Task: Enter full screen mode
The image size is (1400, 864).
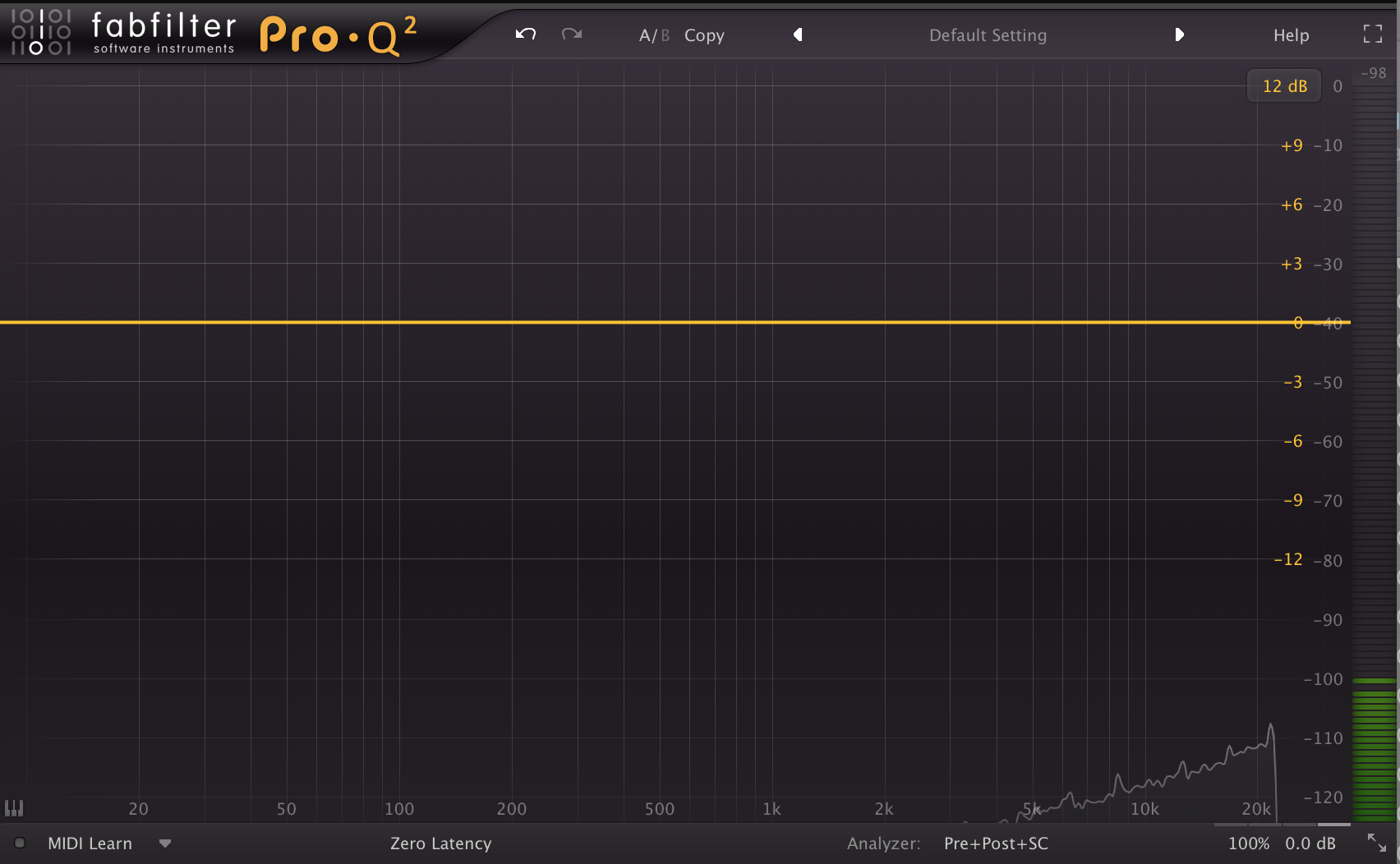Action: pyautogui.click(x=1372, y=34)
